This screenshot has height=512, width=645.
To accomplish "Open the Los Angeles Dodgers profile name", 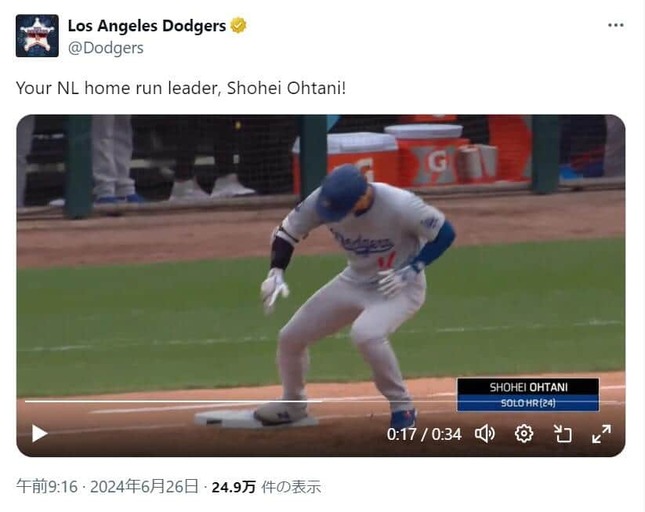I will click(147, 26).
